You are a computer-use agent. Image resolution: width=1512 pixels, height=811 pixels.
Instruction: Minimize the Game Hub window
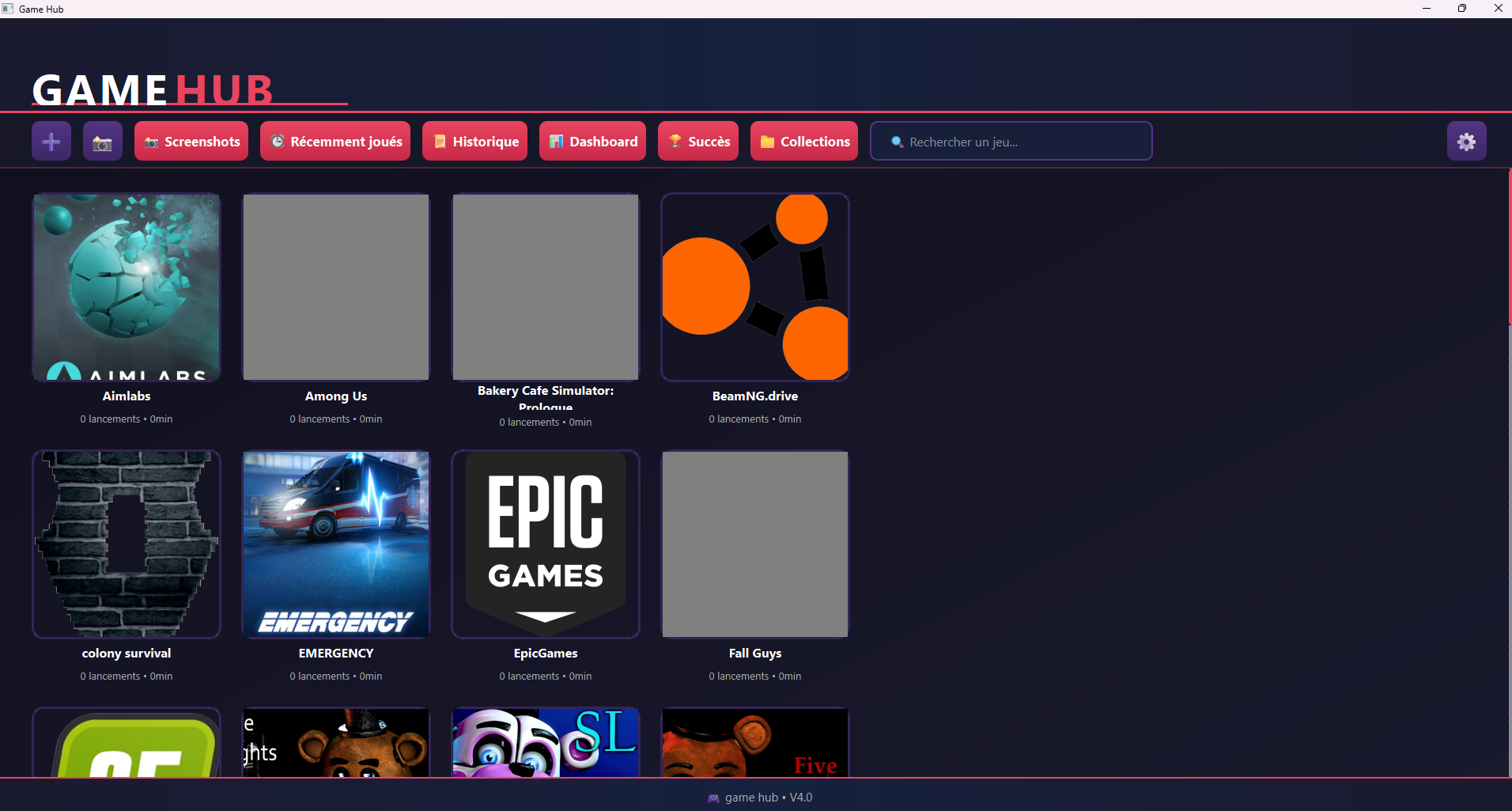1427,9
